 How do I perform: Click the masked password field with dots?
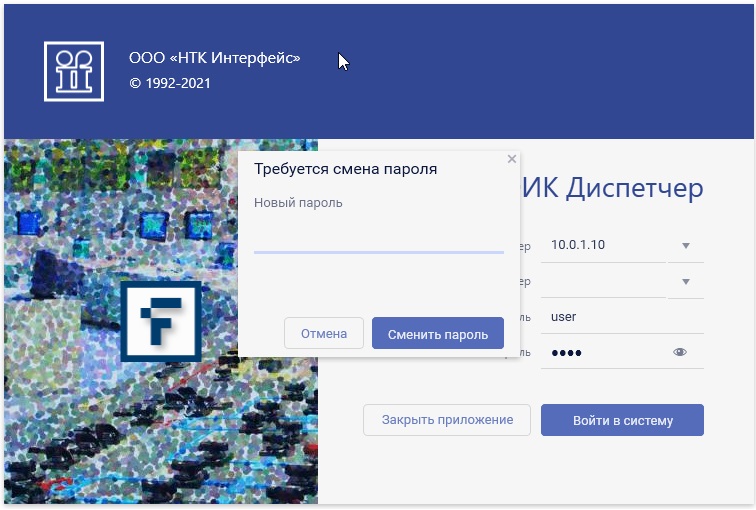pos(603,352)
